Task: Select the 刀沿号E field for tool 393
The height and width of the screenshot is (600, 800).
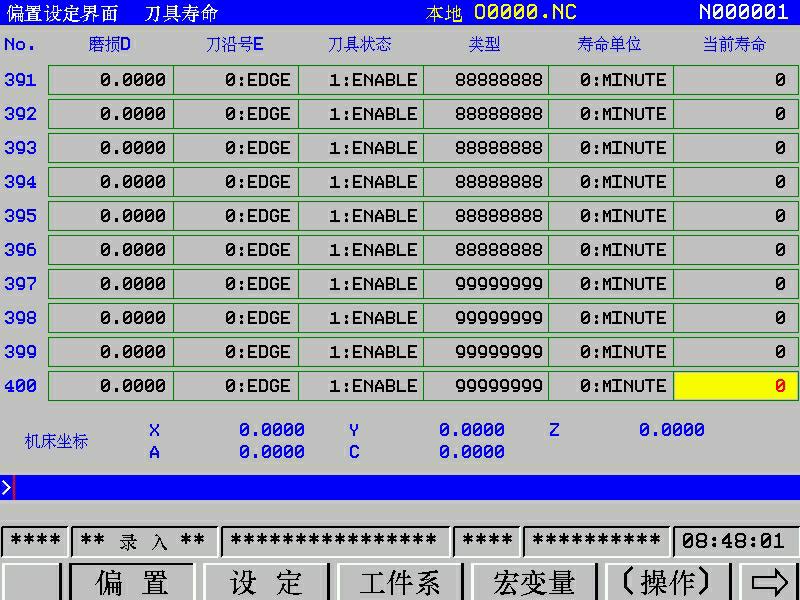Action: [x=236, y=148]
